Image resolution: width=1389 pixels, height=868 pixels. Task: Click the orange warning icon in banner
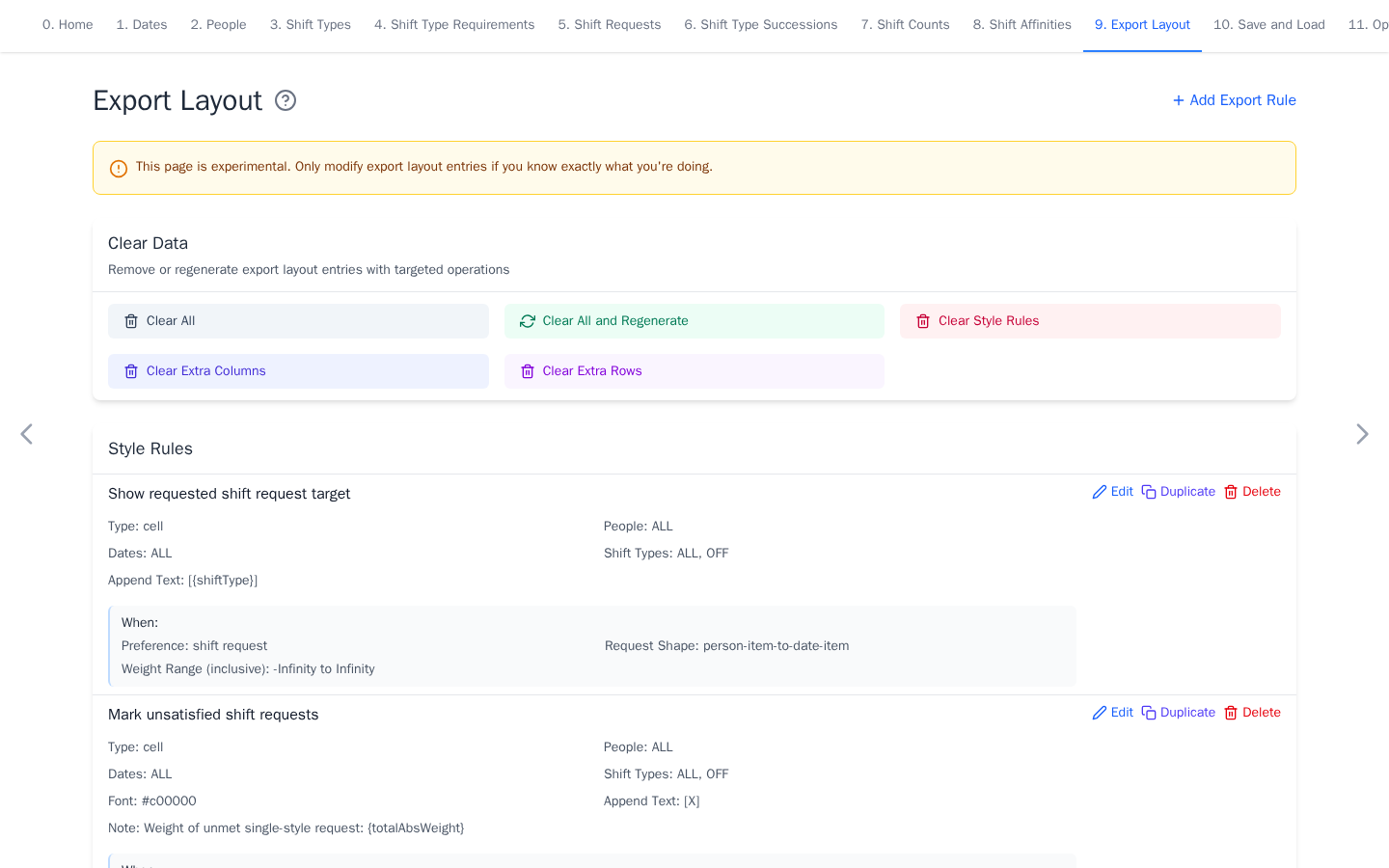[119, 169]
